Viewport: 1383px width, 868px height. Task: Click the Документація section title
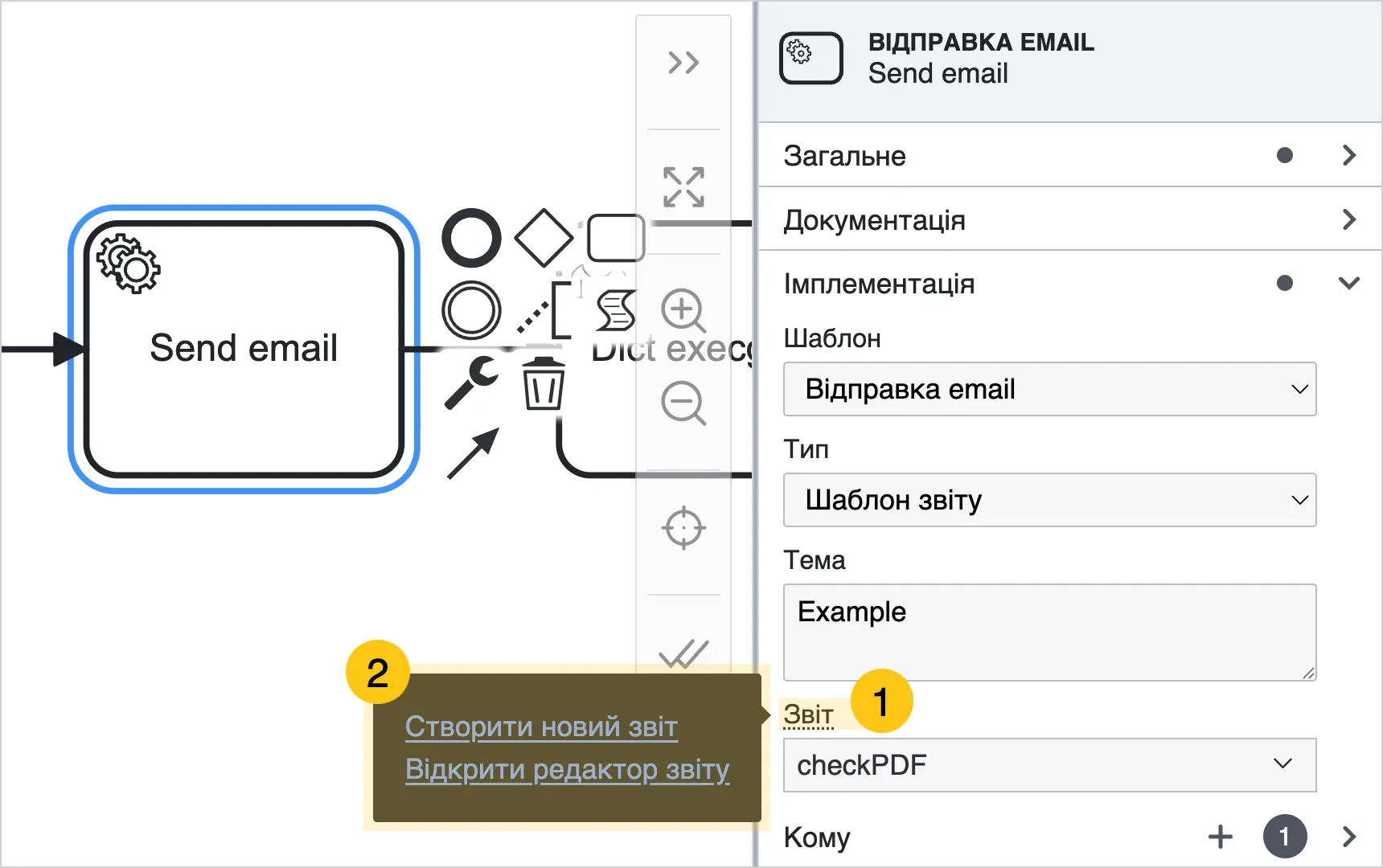tap(875, 220)
